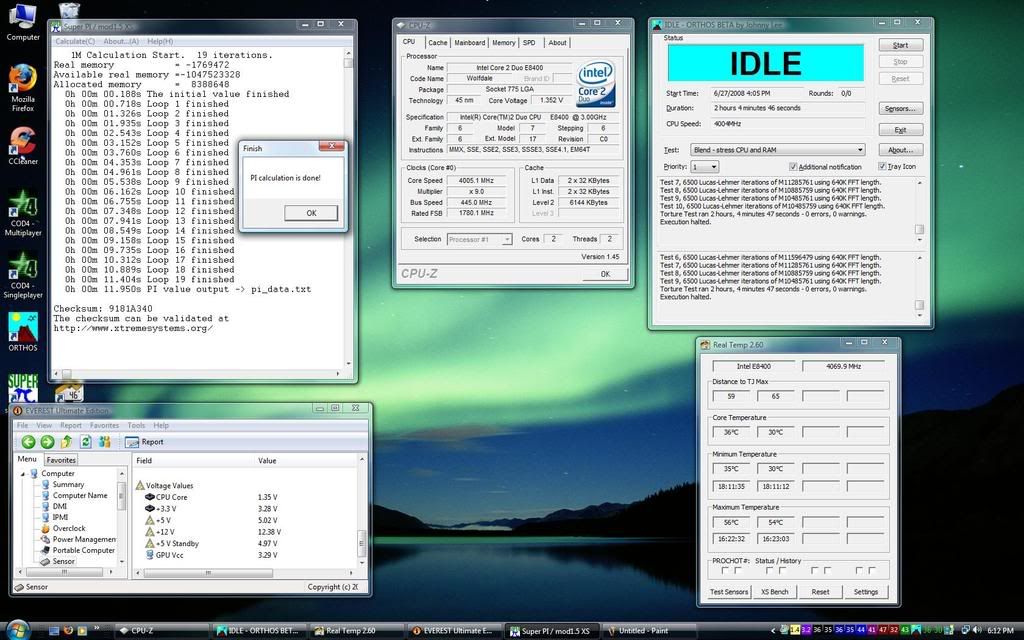Expand the taskbar quick launch overflow chevron

pos(97,629)
